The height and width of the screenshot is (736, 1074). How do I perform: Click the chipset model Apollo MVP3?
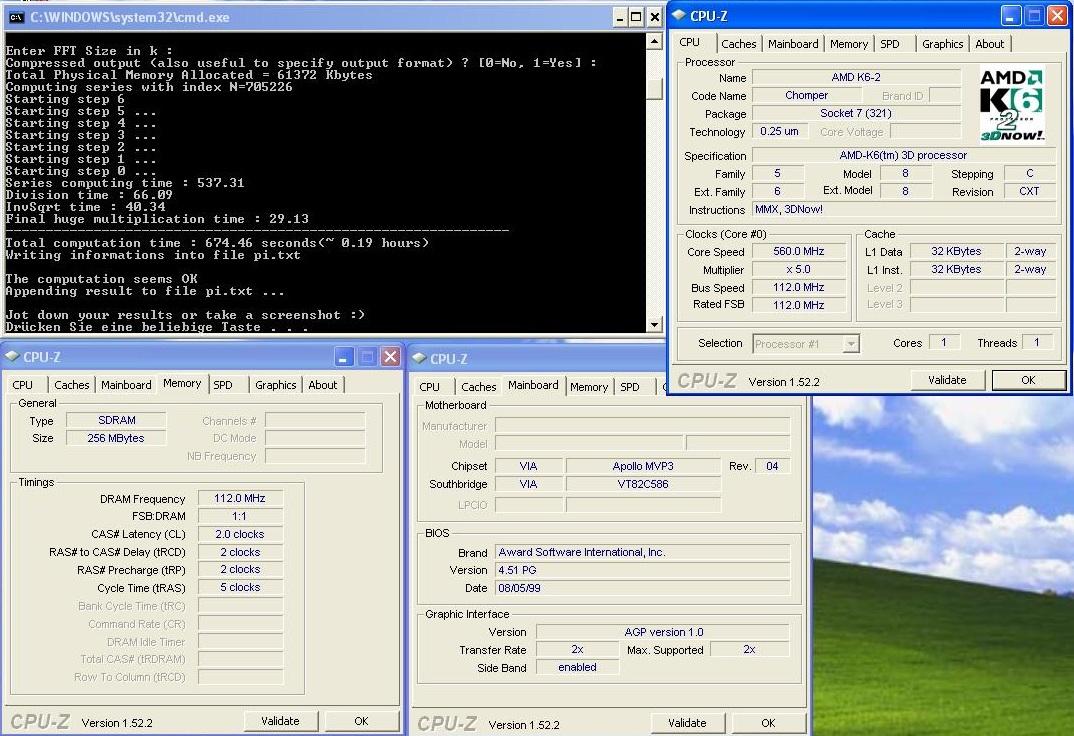[643, 466]
